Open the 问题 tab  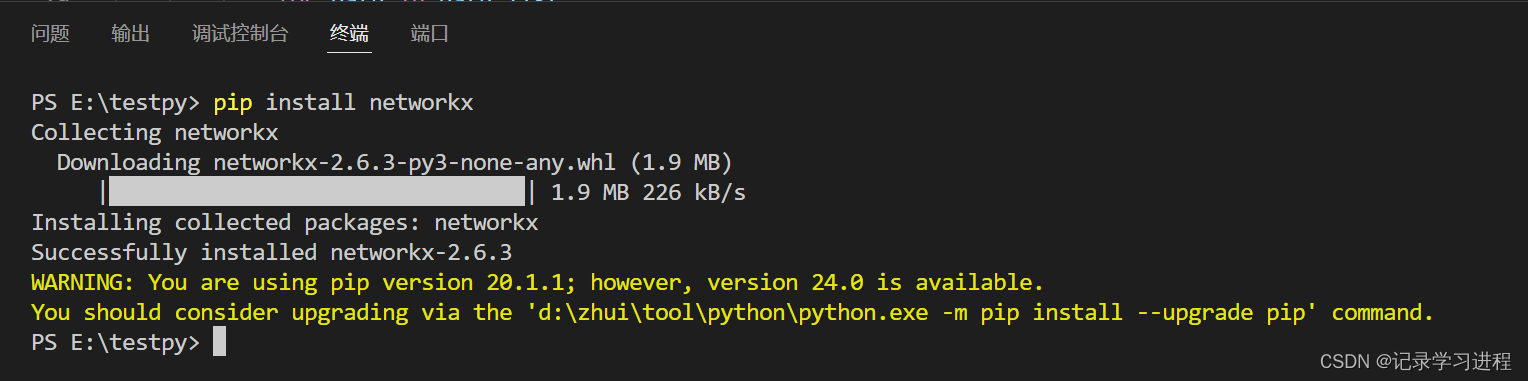pos(50,34)
